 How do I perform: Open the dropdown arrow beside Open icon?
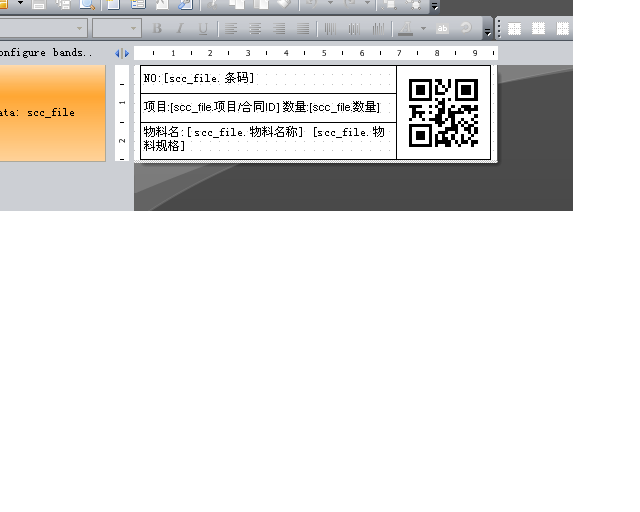tap(20, 3)
